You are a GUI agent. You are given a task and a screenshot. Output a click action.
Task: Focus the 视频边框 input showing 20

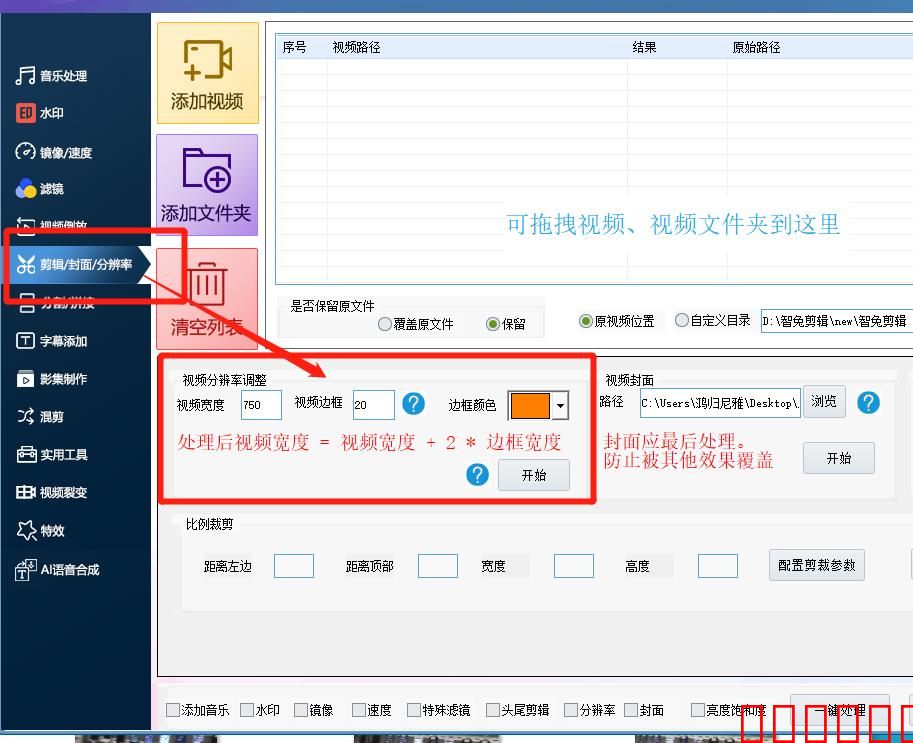[374, 405]
